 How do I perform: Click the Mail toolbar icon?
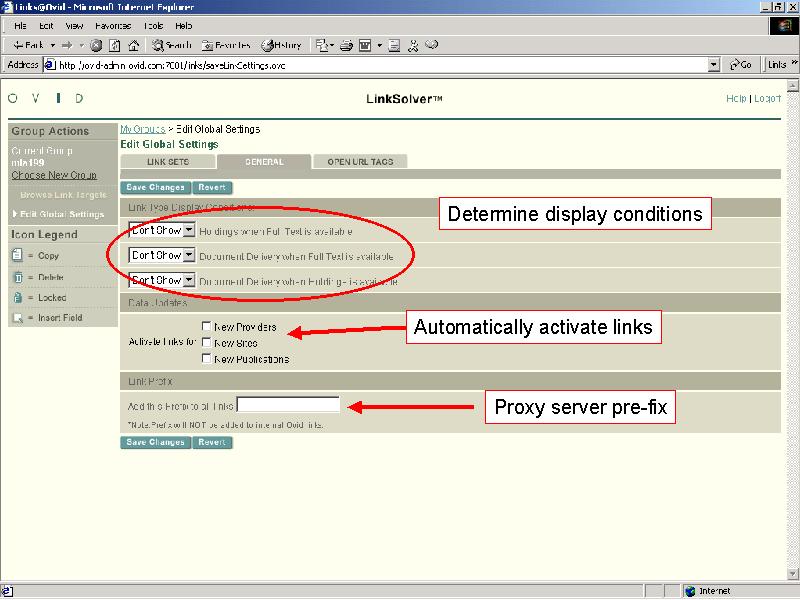(320, 45)
